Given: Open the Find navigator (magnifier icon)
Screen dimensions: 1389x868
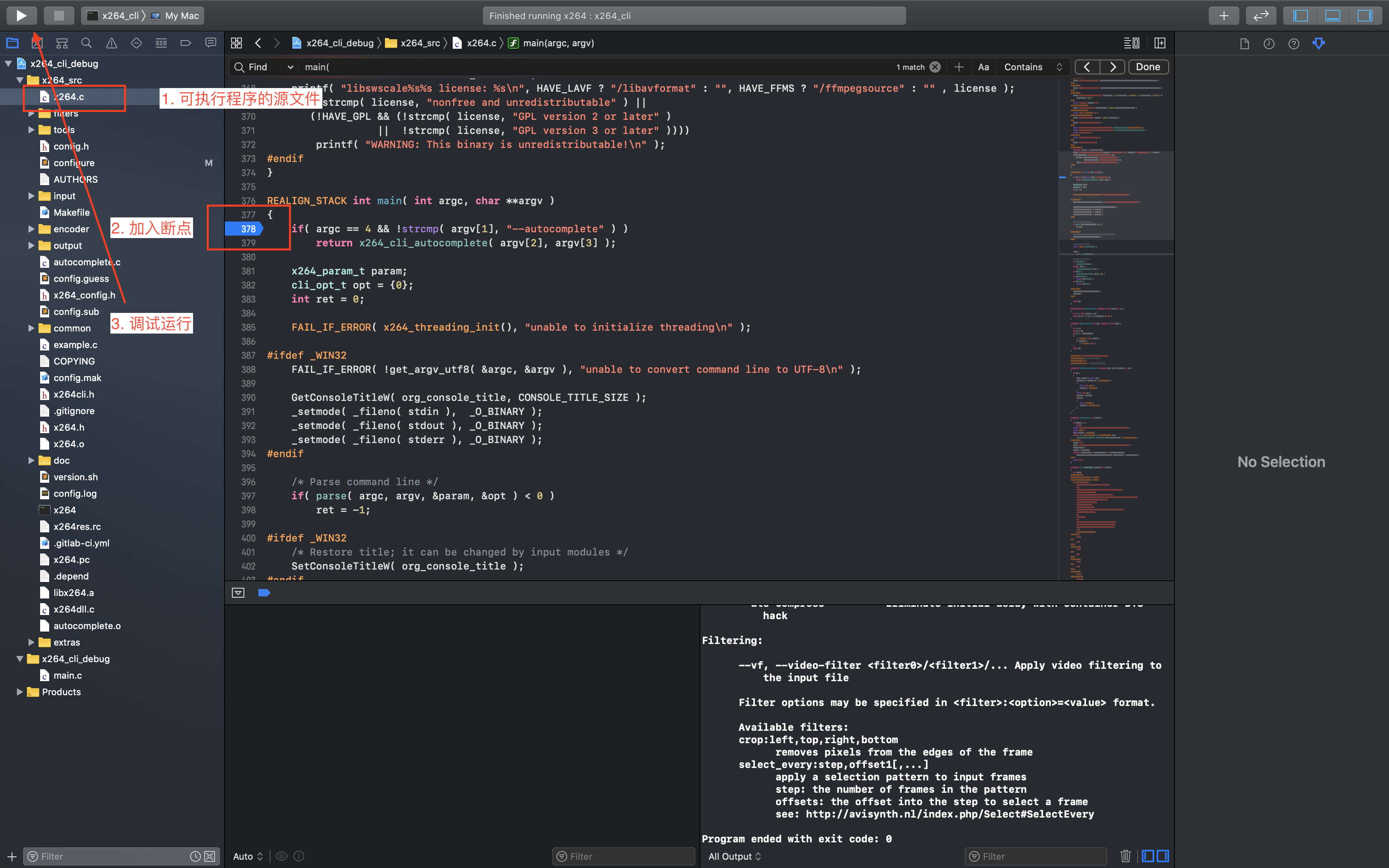Looking at the screenshot, I should click(87, 43).
